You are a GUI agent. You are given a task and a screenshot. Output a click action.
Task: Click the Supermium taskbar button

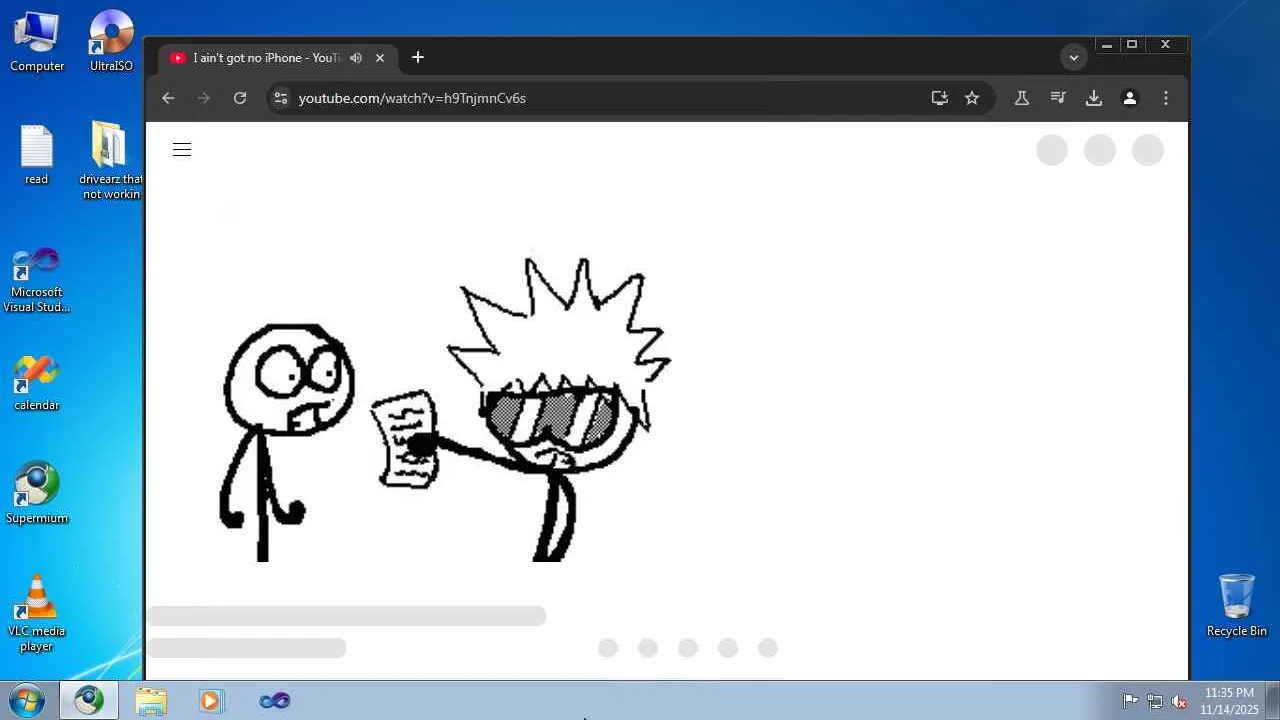(x=89, y=700)
